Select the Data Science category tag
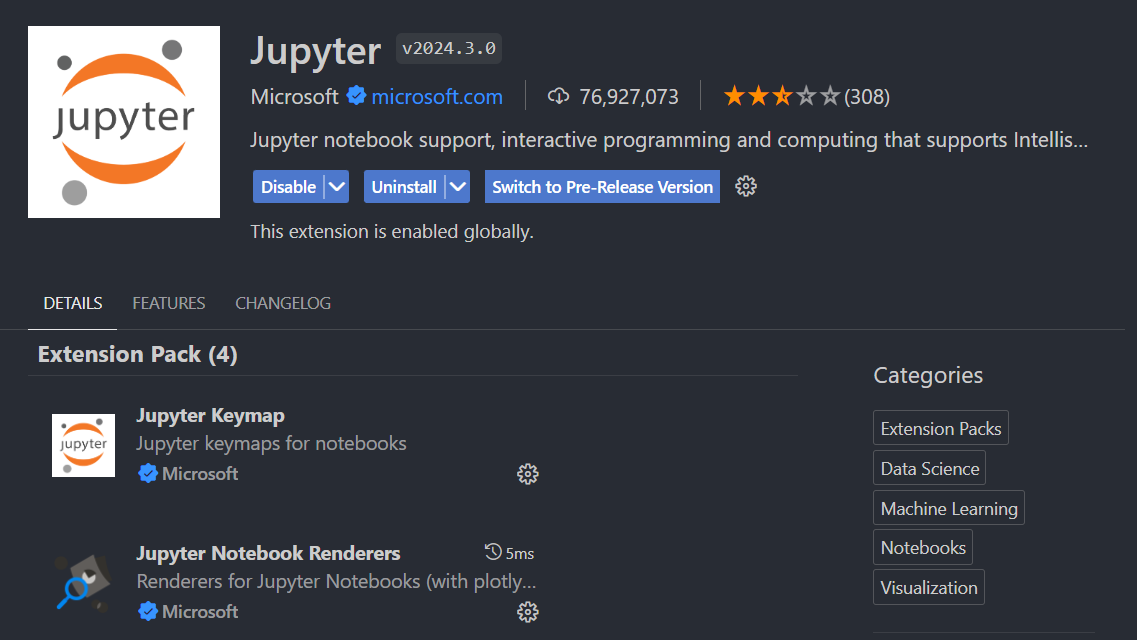 click(929, 468)
